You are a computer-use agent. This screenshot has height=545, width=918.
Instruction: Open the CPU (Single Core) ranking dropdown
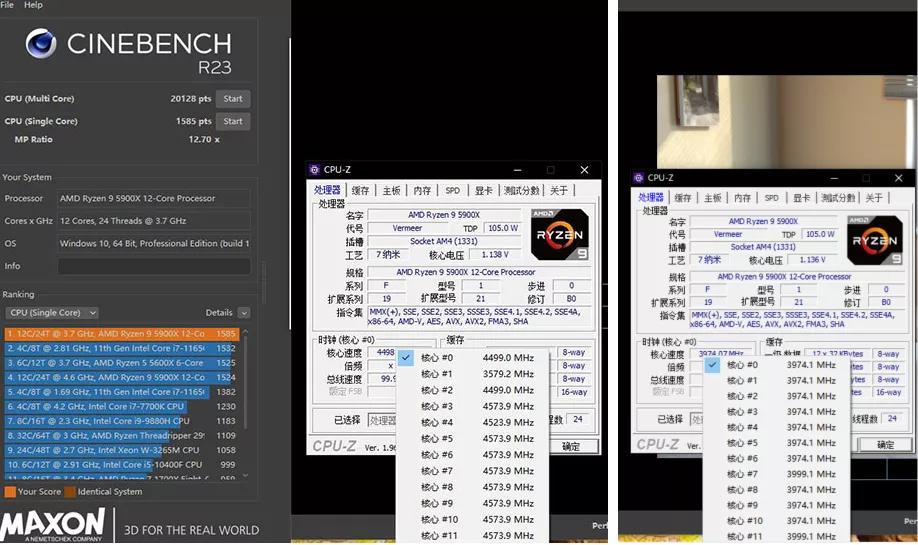click(x=52, y=313)
